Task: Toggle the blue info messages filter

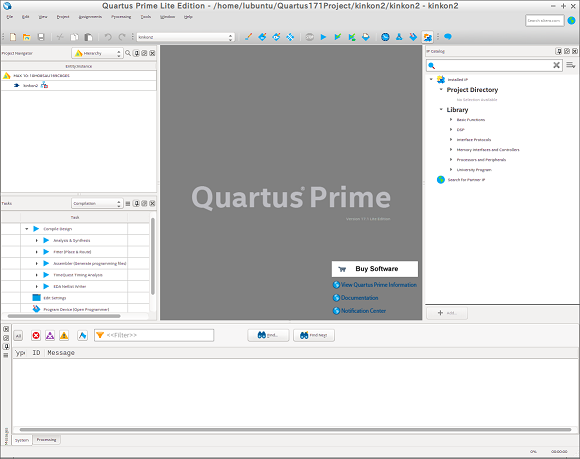Action: [x=82, y=335]
